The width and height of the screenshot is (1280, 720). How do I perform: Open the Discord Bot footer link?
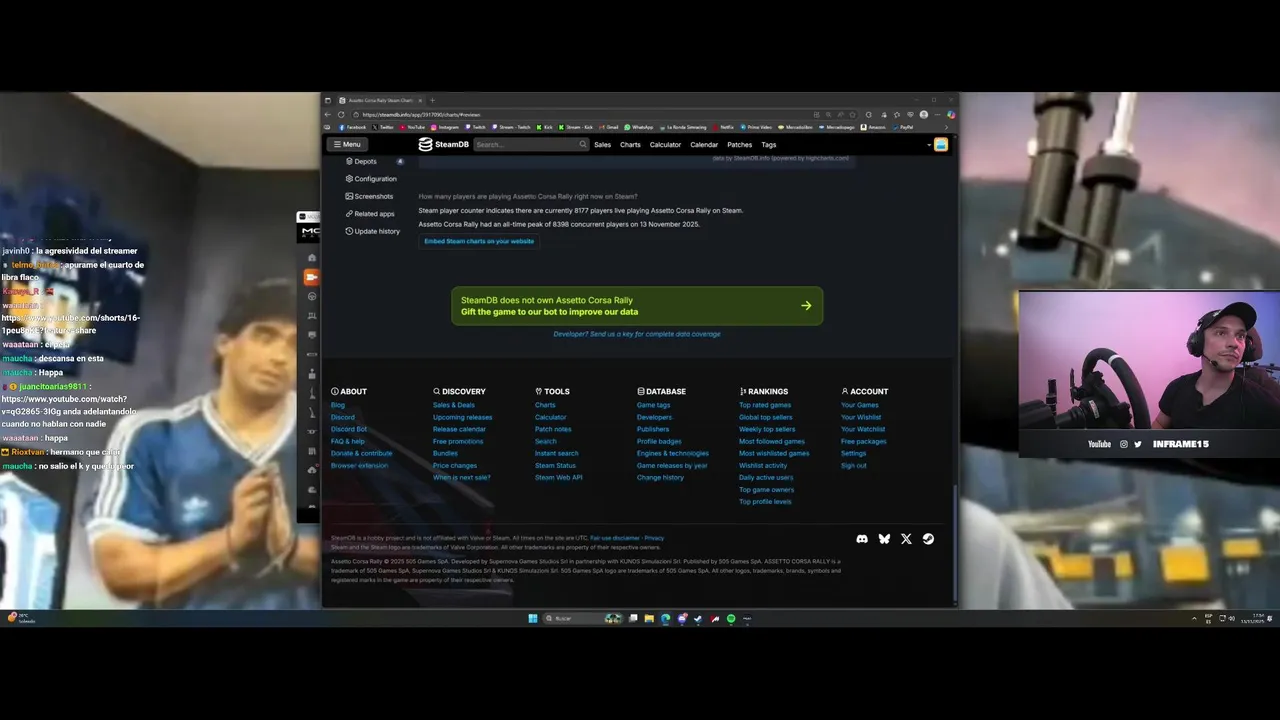tap(349, 429)
